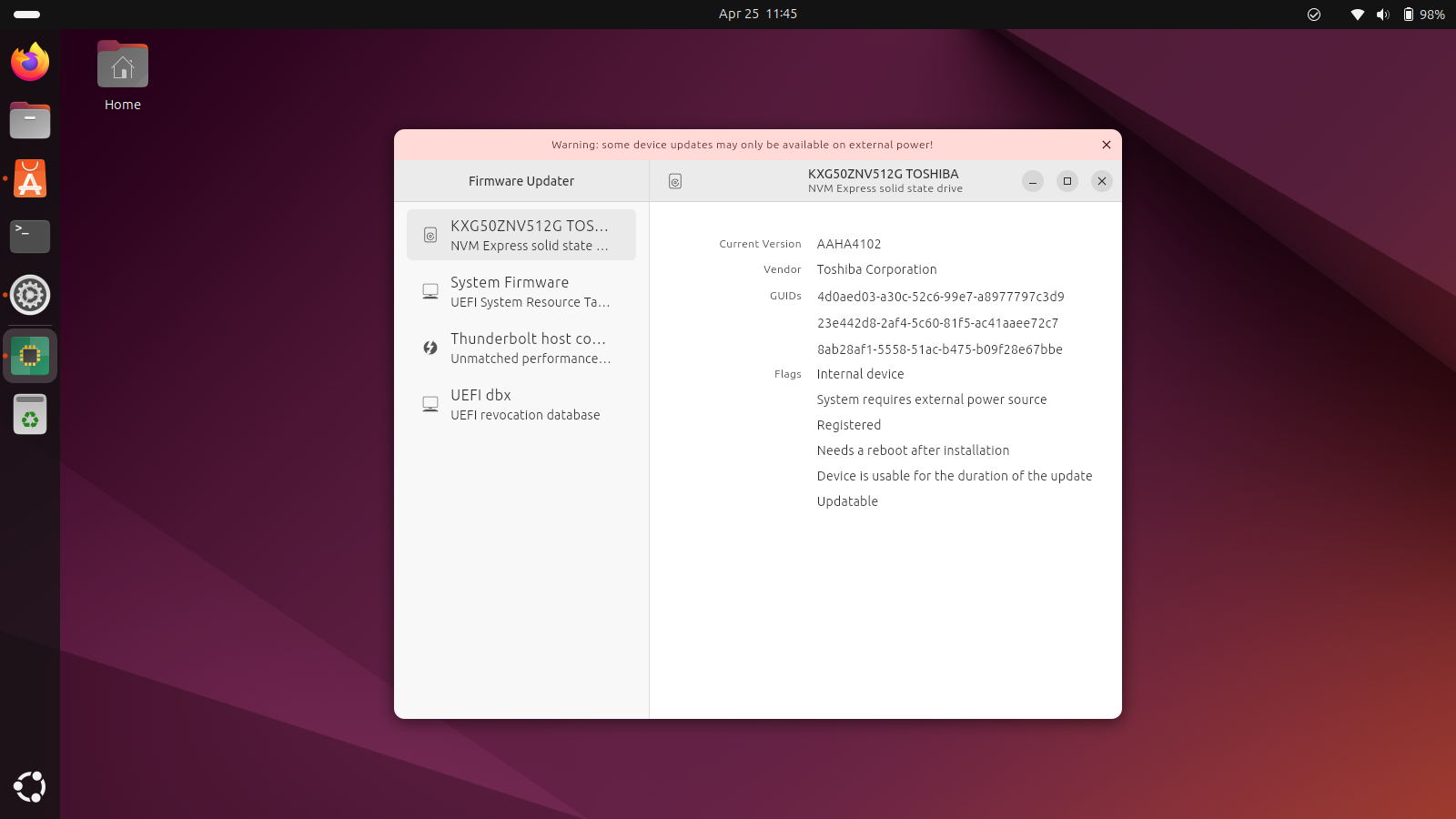
Task: Open the Wi-Fi network status icon
Action: 1357,15
